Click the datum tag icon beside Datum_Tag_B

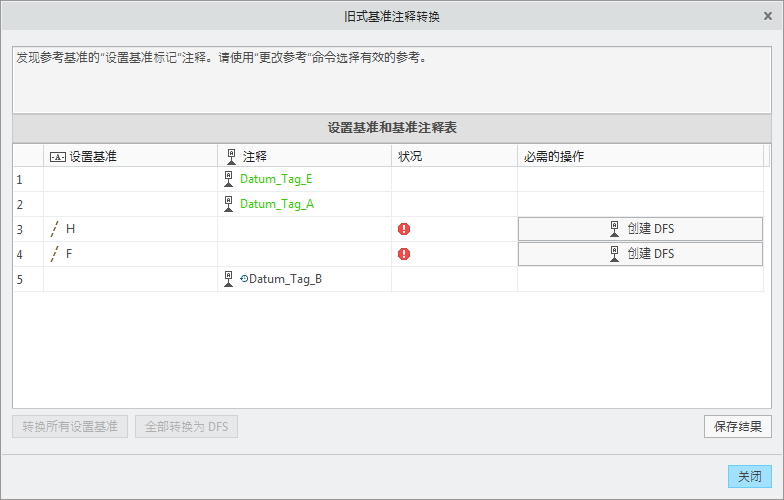pyautogui.click(x=231, y=279)
